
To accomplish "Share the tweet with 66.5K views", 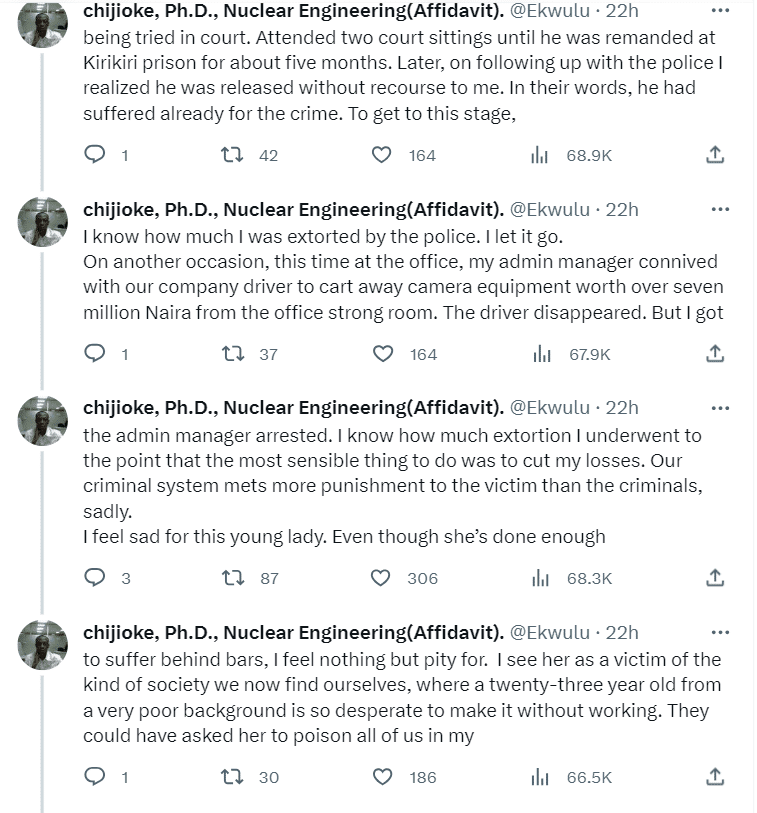I will click(x=715, y=777).
